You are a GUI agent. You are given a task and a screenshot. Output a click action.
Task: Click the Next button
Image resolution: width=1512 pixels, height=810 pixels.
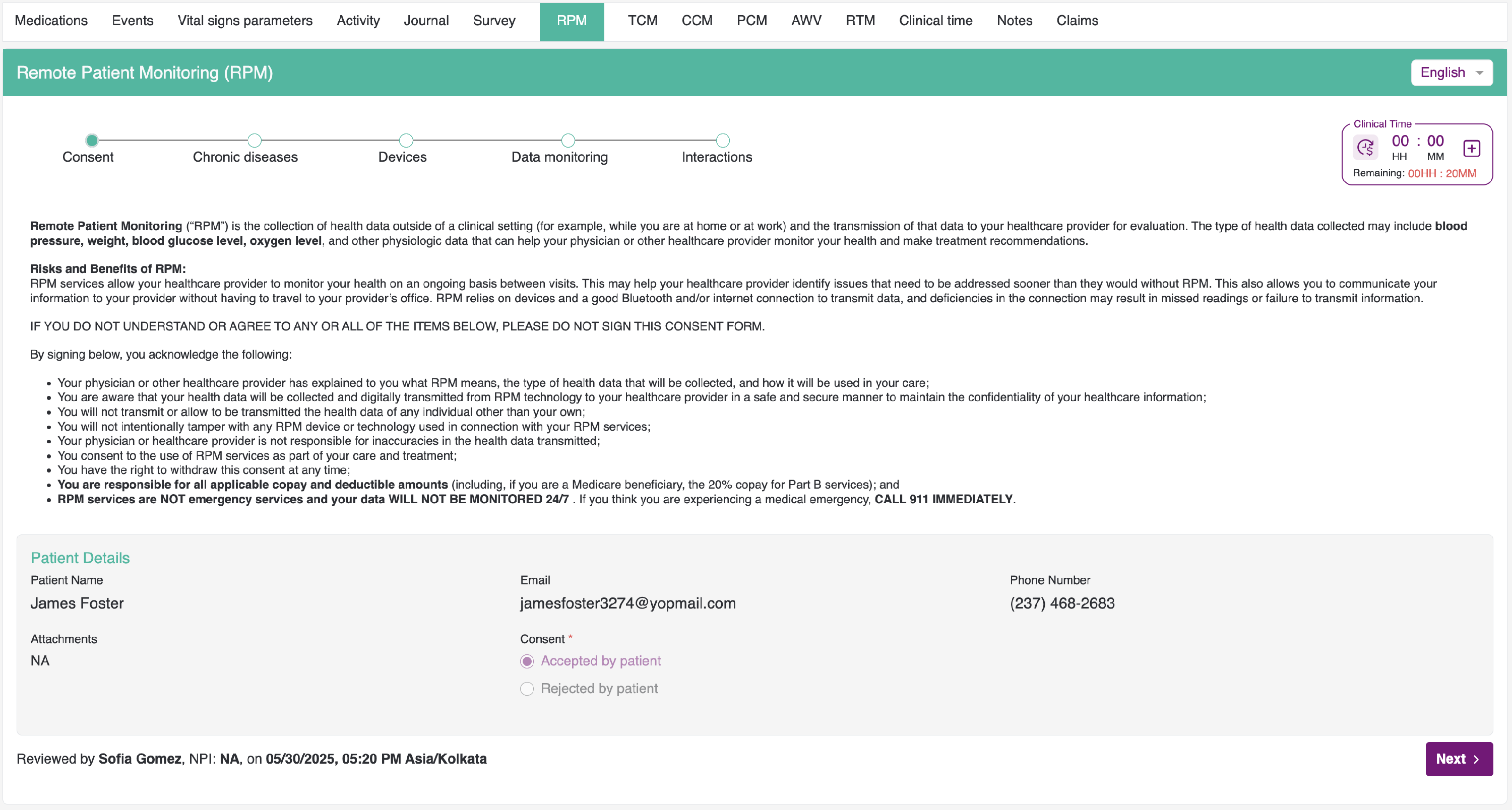click(1459, 759)
